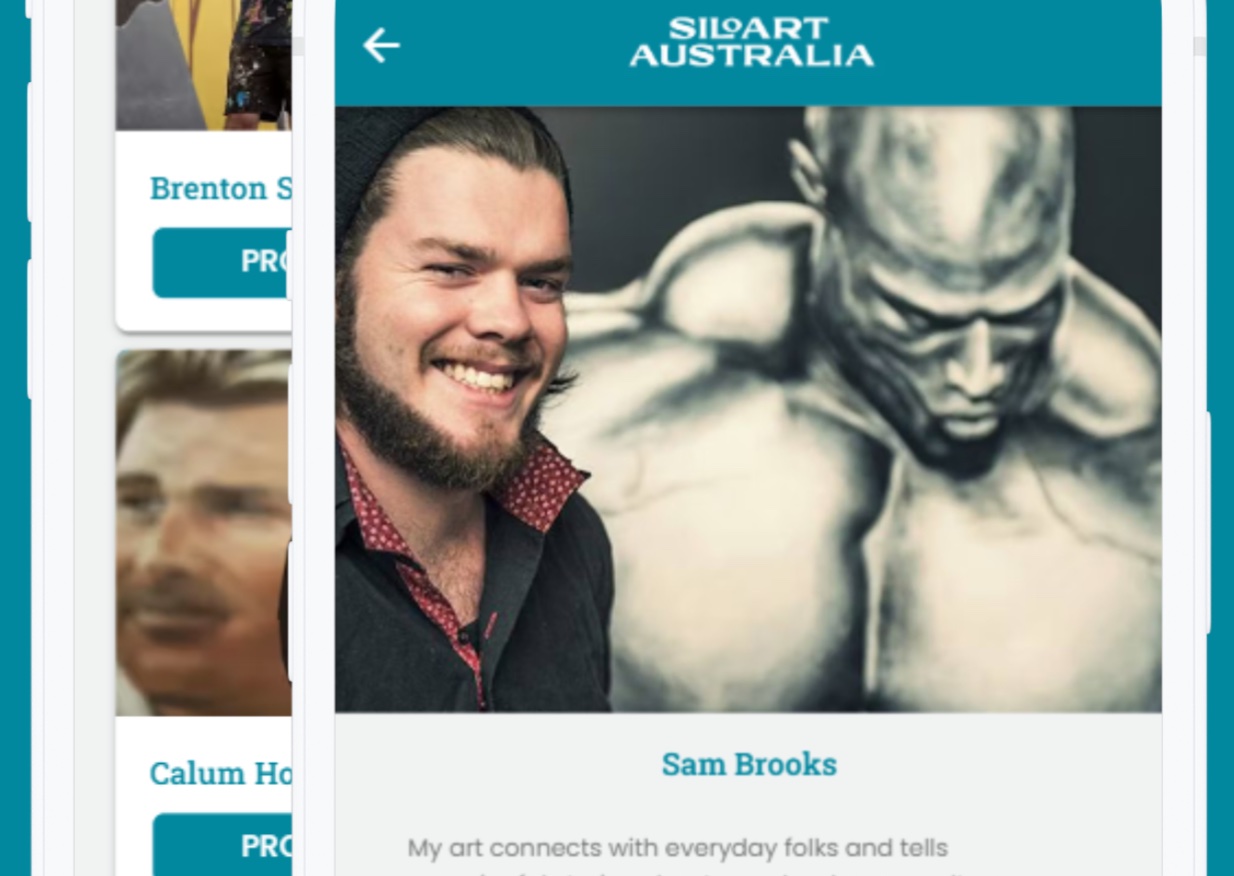The image size is (1234, 876).
Task: Go back using the header arrow
Action: tap(381, 45)
